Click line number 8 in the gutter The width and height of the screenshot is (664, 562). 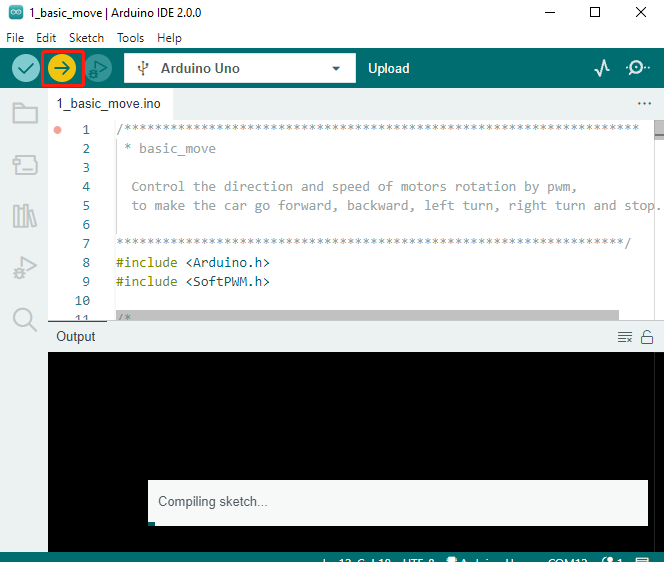(x=86, y=263)
